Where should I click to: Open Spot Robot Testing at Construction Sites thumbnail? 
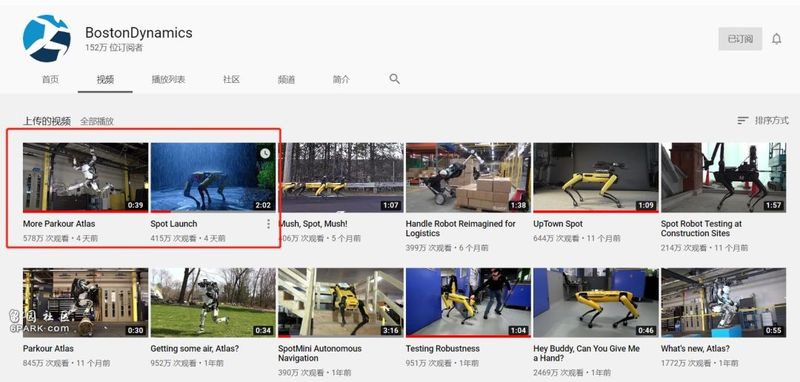pos(723,177)
